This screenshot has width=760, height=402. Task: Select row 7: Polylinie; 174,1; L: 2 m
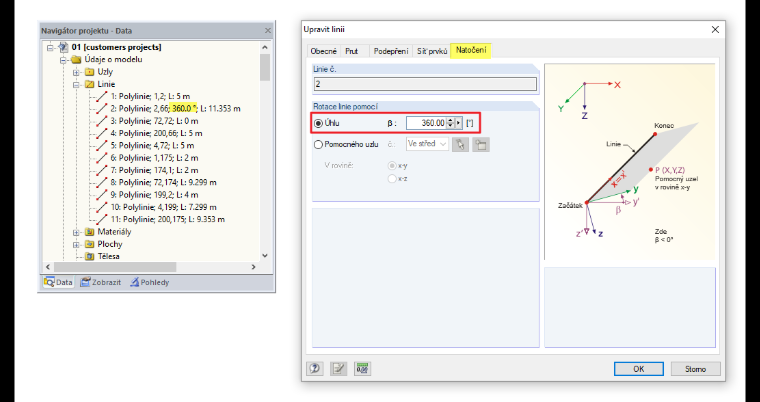pos(154,170)
